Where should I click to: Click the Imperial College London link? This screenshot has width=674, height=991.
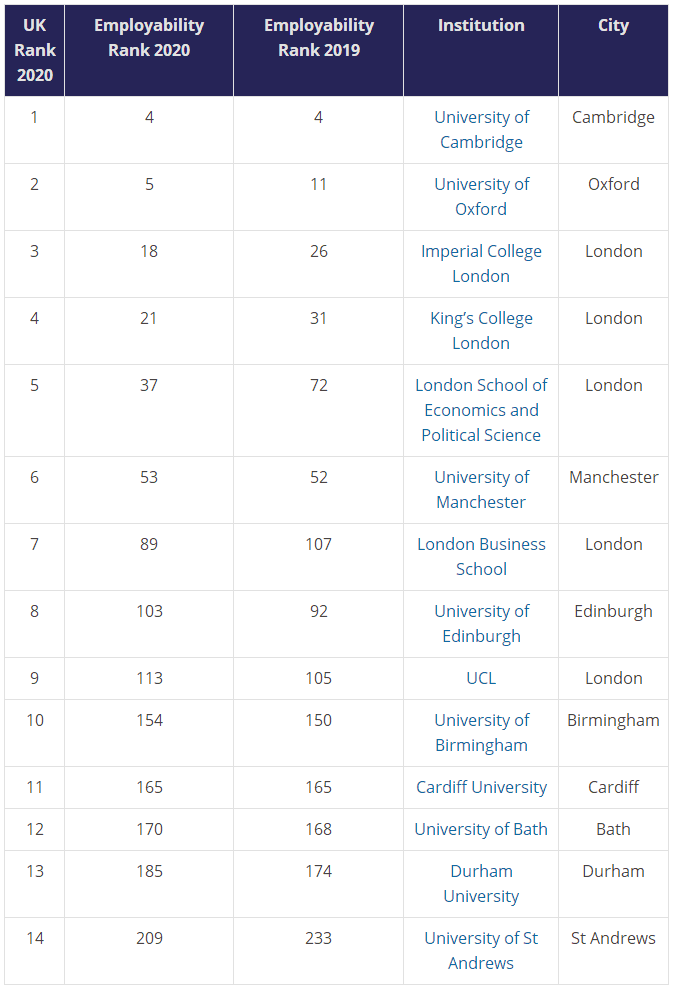[481, 264]
